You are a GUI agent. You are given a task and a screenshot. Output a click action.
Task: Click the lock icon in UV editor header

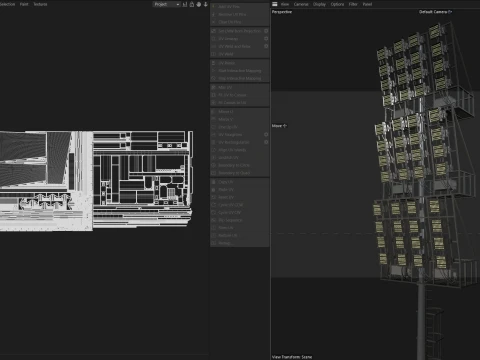192,4
